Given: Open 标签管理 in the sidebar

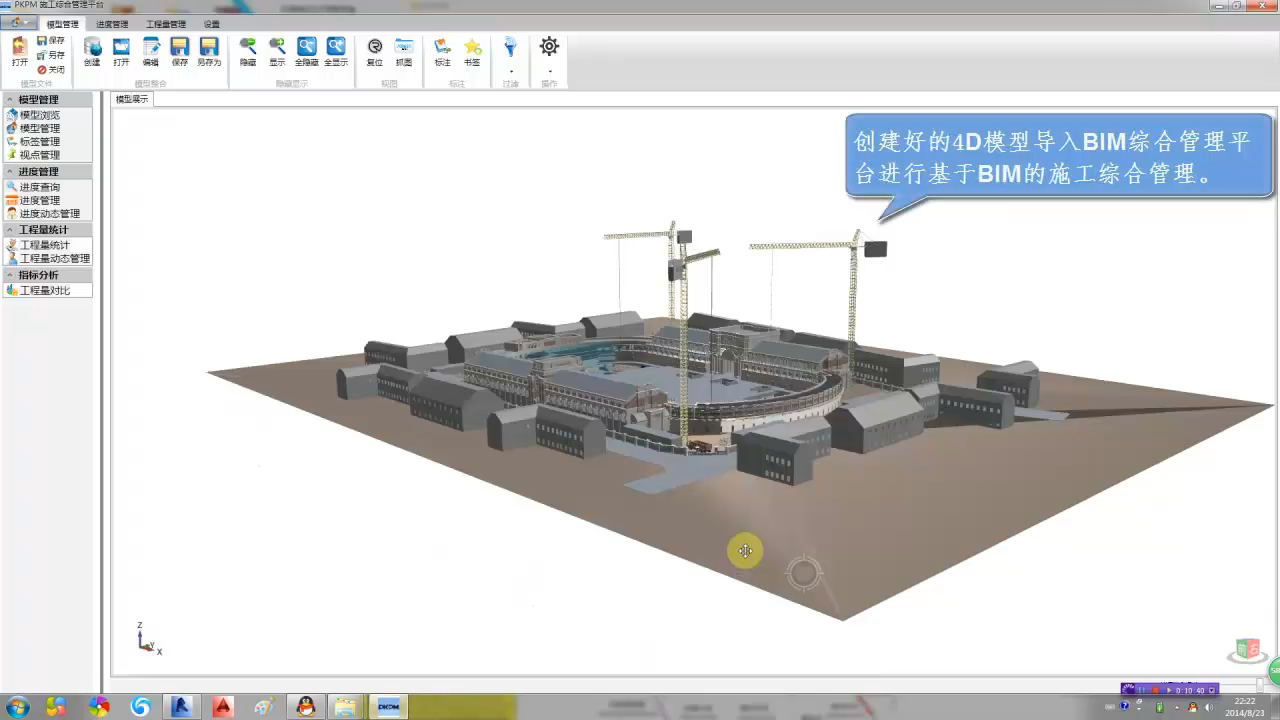Looking at the screenshot, I should pos(33,141).
